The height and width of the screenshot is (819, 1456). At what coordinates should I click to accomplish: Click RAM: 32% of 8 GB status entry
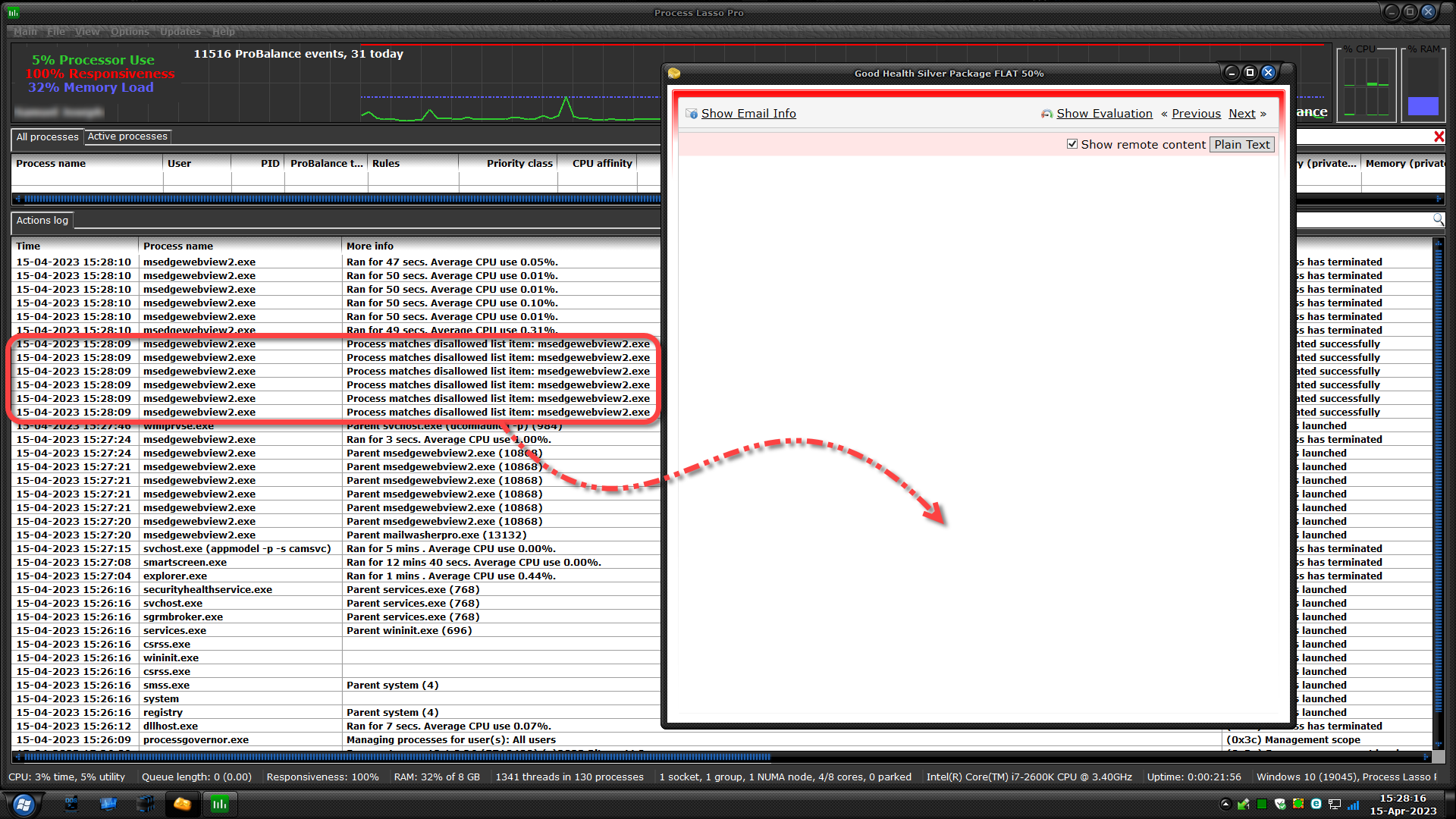pyautogui.click(x=437, y=777)
